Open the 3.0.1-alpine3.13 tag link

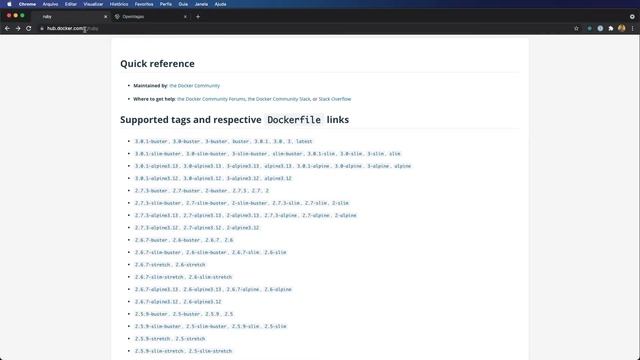tap(156, 166)
